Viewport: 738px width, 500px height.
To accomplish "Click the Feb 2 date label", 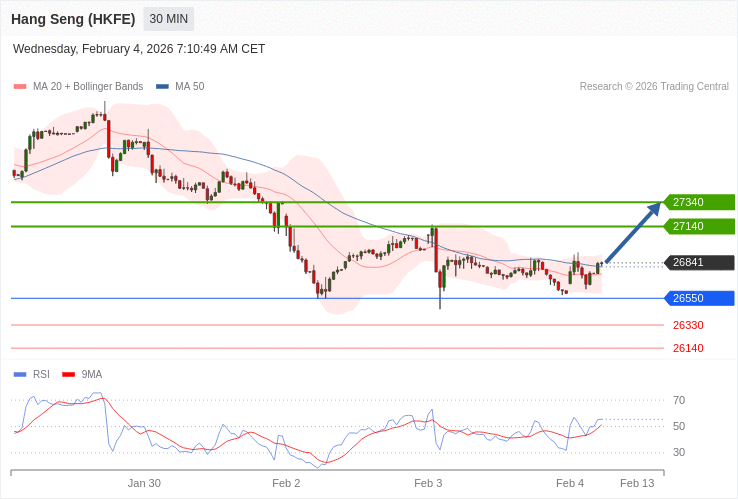I will tap(286, 484).
